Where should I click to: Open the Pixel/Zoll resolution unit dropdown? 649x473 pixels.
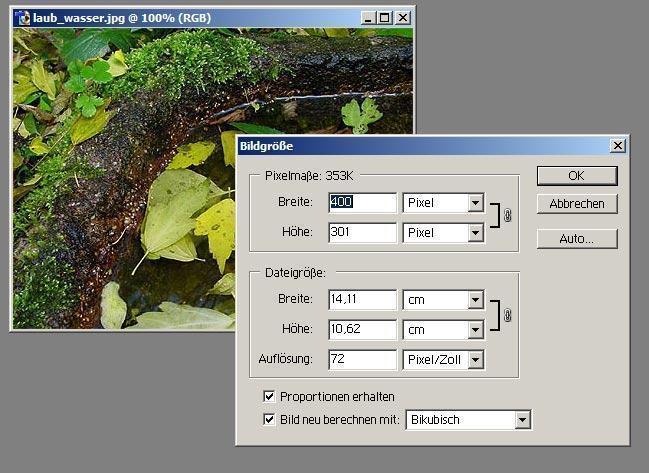[475, 359]
